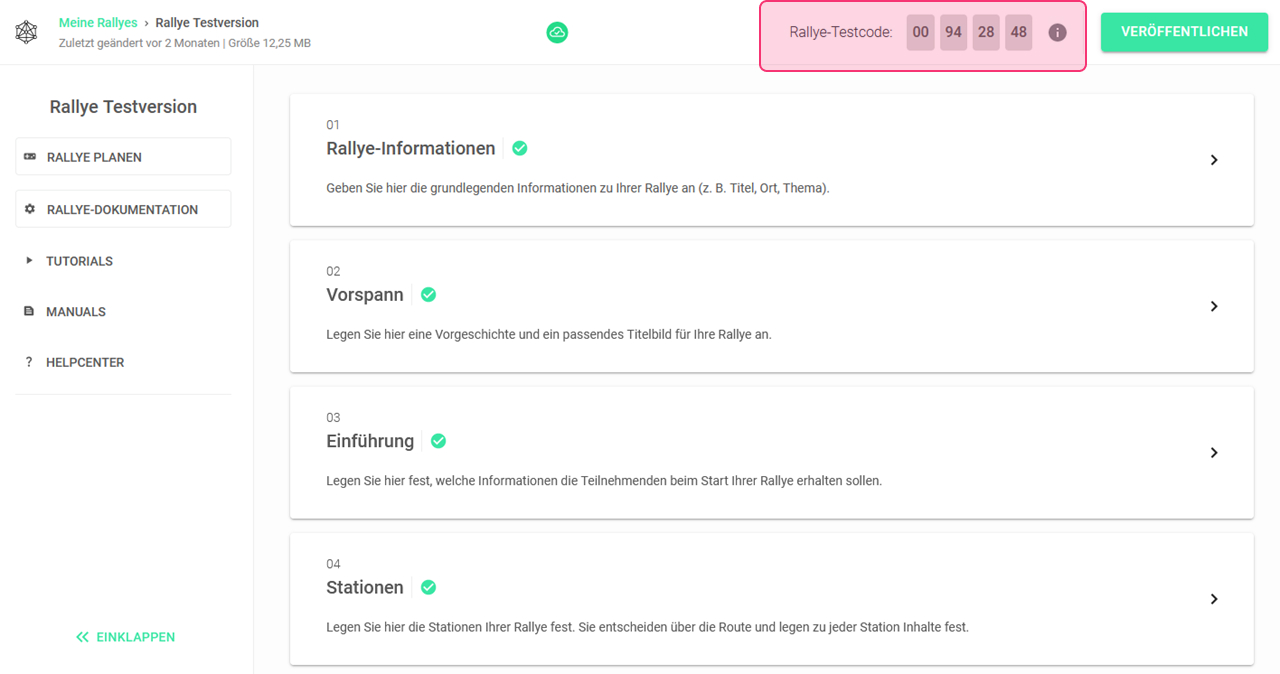Click the green checkmark beside Vorspann
Image resolution: width=1280 pixels, height=674 pixels.
428,295
